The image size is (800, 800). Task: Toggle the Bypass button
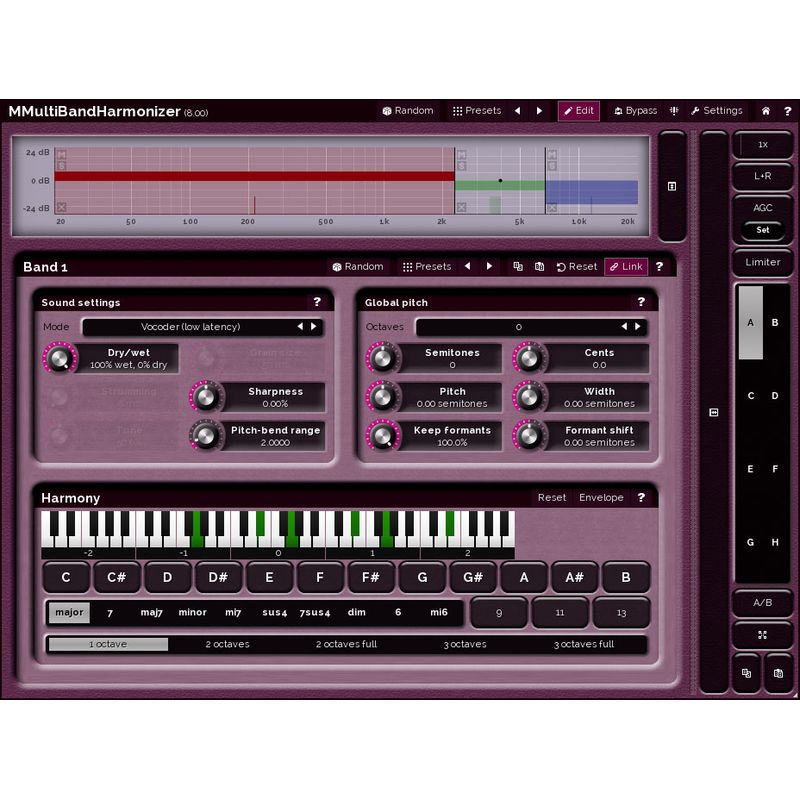tap(635, 111)
